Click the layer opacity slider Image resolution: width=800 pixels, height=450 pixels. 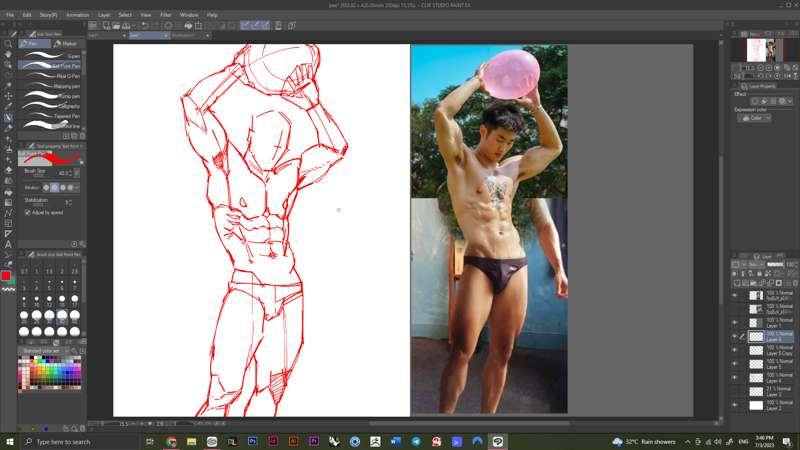pyautogui.click(x=774, y=264)
